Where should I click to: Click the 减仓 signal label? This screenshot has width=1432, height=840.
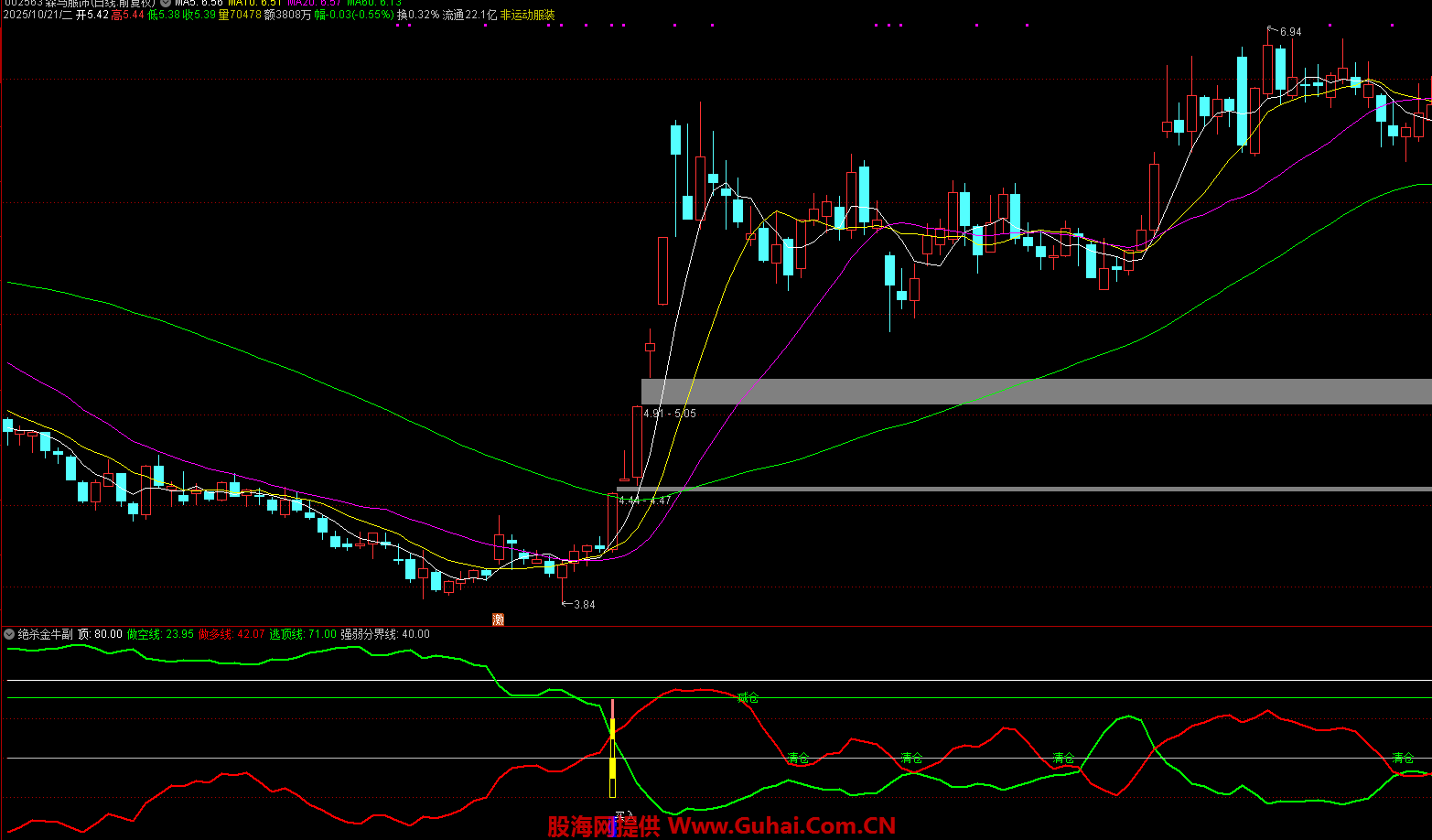pyautogui.click(x=748, y=698)
